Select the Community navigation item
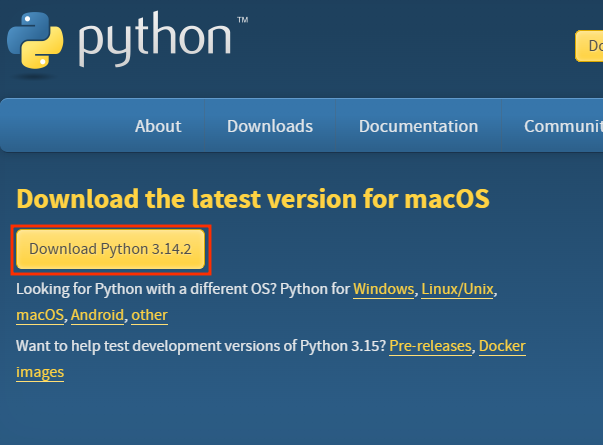 coord(563,126)
